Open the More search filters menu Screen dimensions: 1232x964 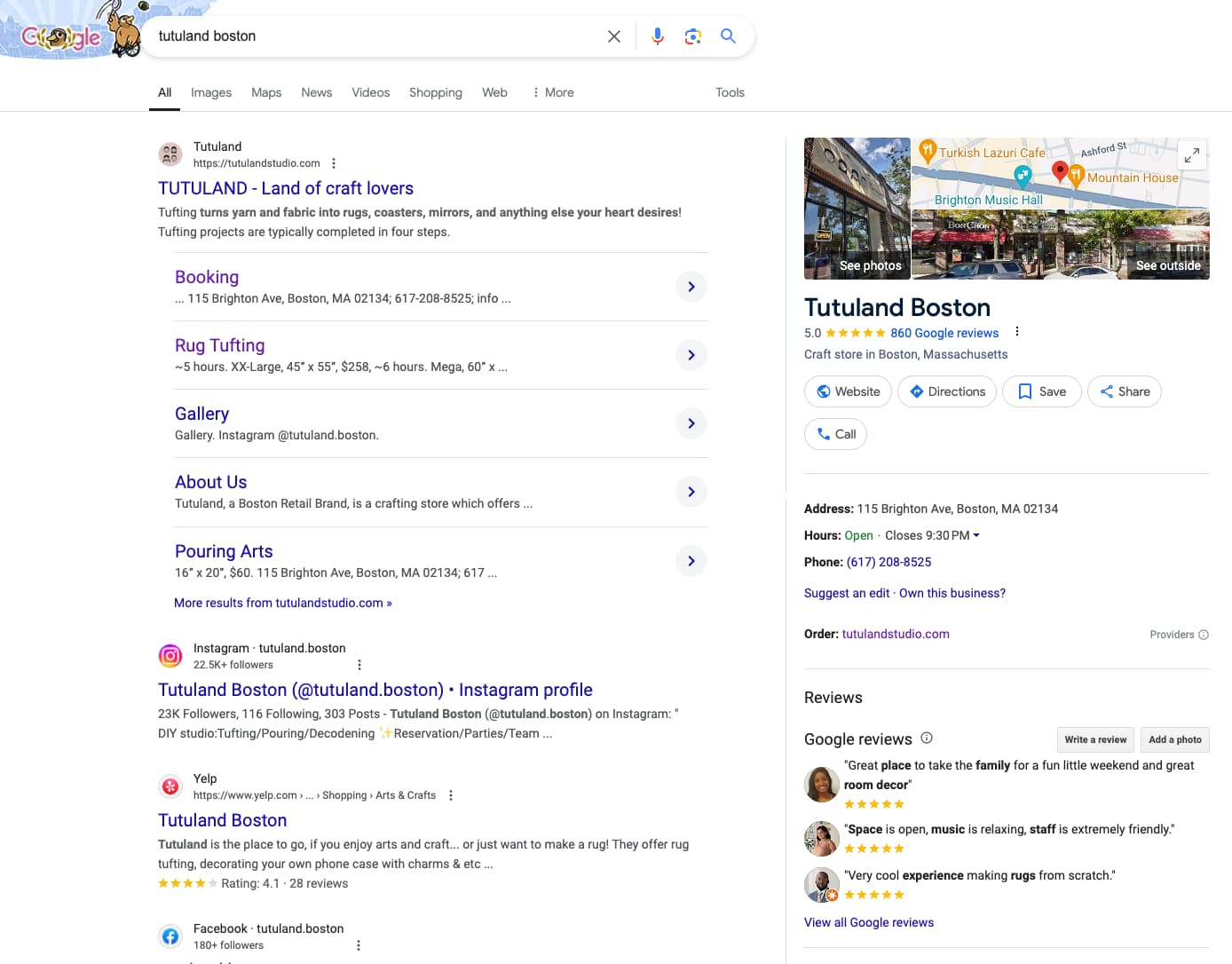tap(553, 92)
